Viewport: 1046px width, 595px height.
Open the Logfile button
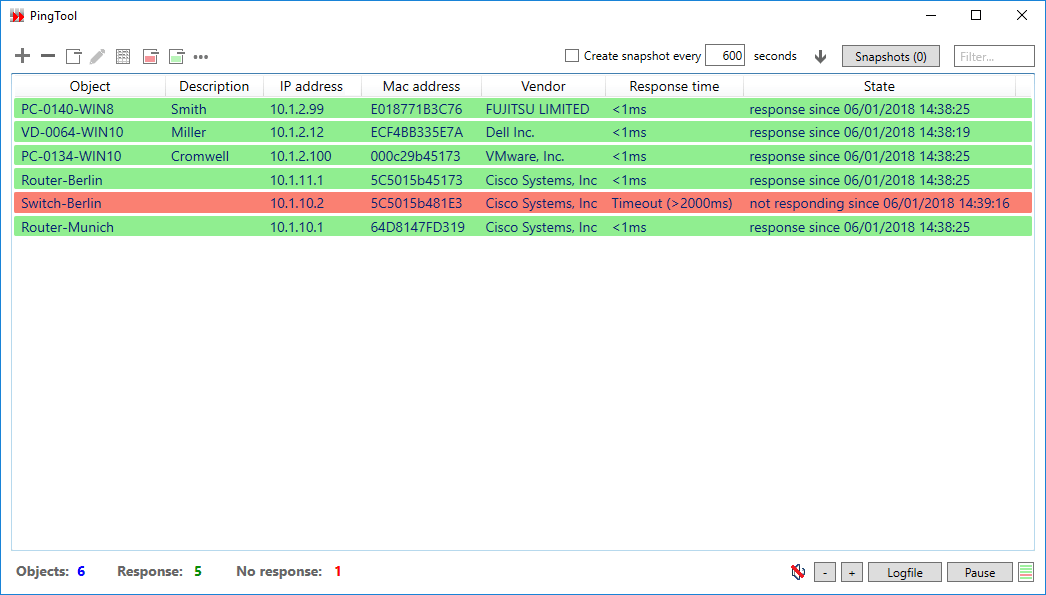point(903,572)
